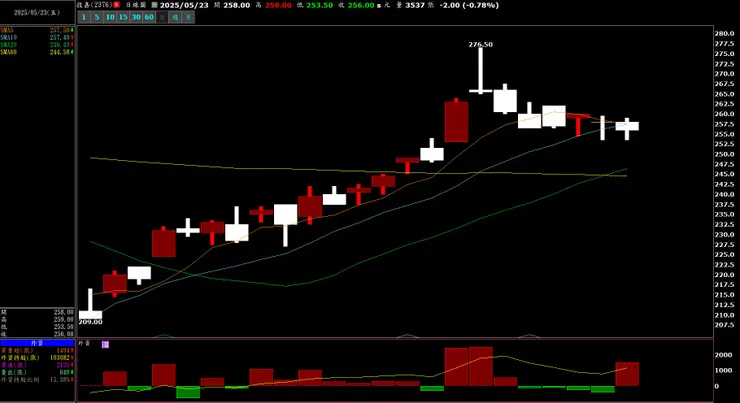The image size is (740, 403).
Task: Select the 15-minute timeframe button
Action: click(123, 17)
